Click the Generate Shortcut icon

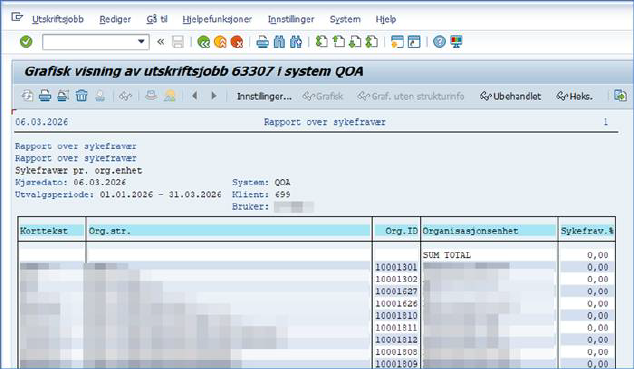tap(414, 42)
